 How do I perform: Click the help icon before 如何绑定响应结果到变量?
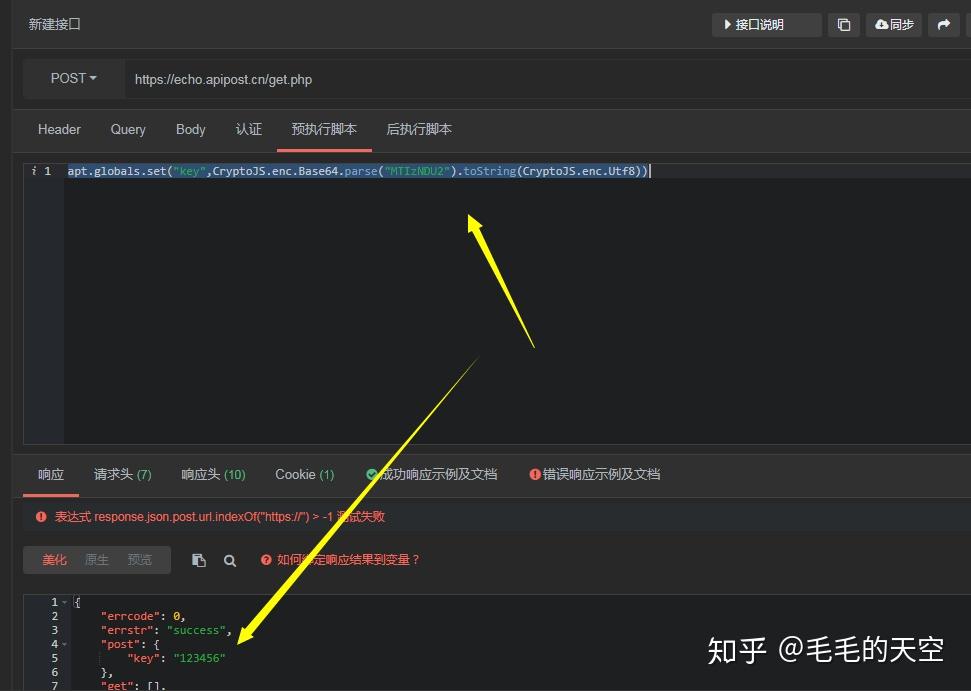tap(266, 560)
